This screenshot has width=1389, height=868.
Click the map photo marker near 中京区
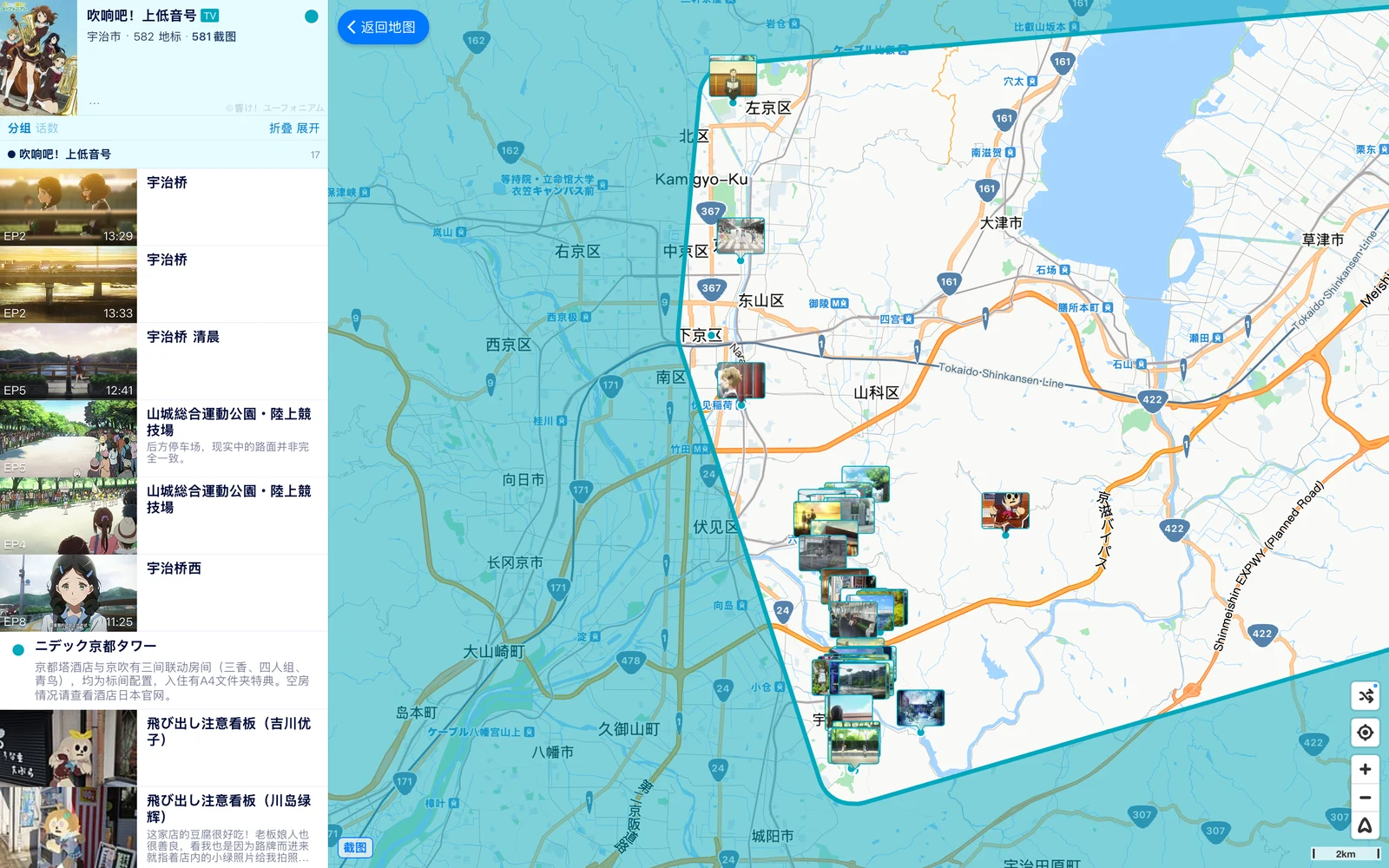click(741, 235)
